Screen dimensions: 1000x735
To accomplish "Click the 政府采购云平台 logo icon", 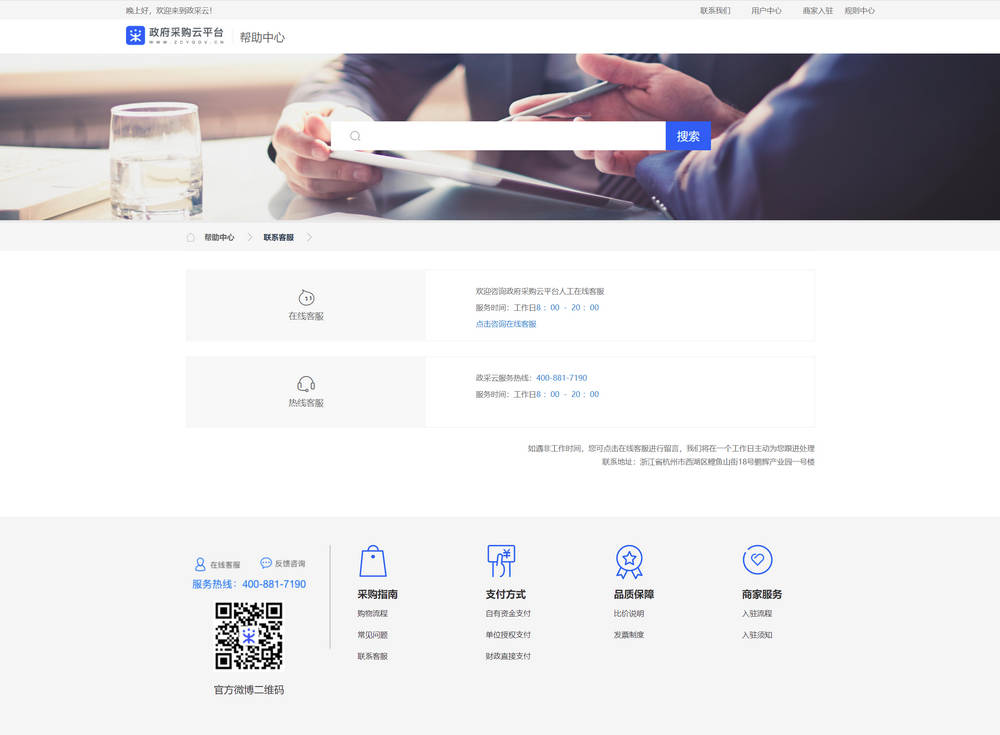I will (135, 36).
